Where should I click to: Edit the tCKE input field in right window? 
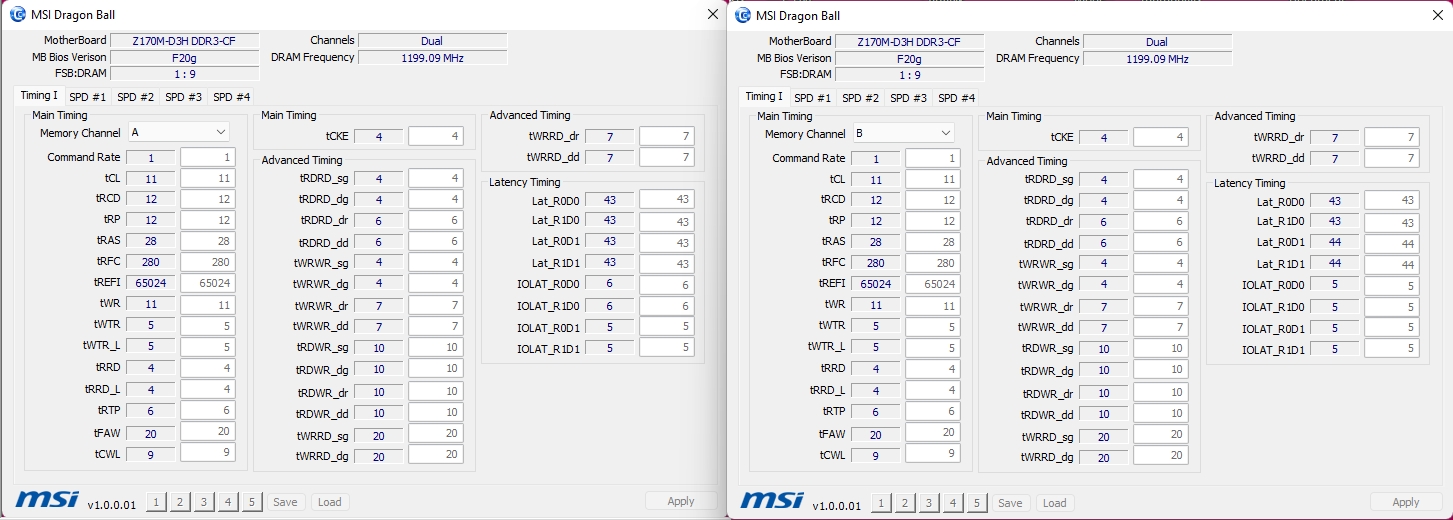click(1161, 137)
